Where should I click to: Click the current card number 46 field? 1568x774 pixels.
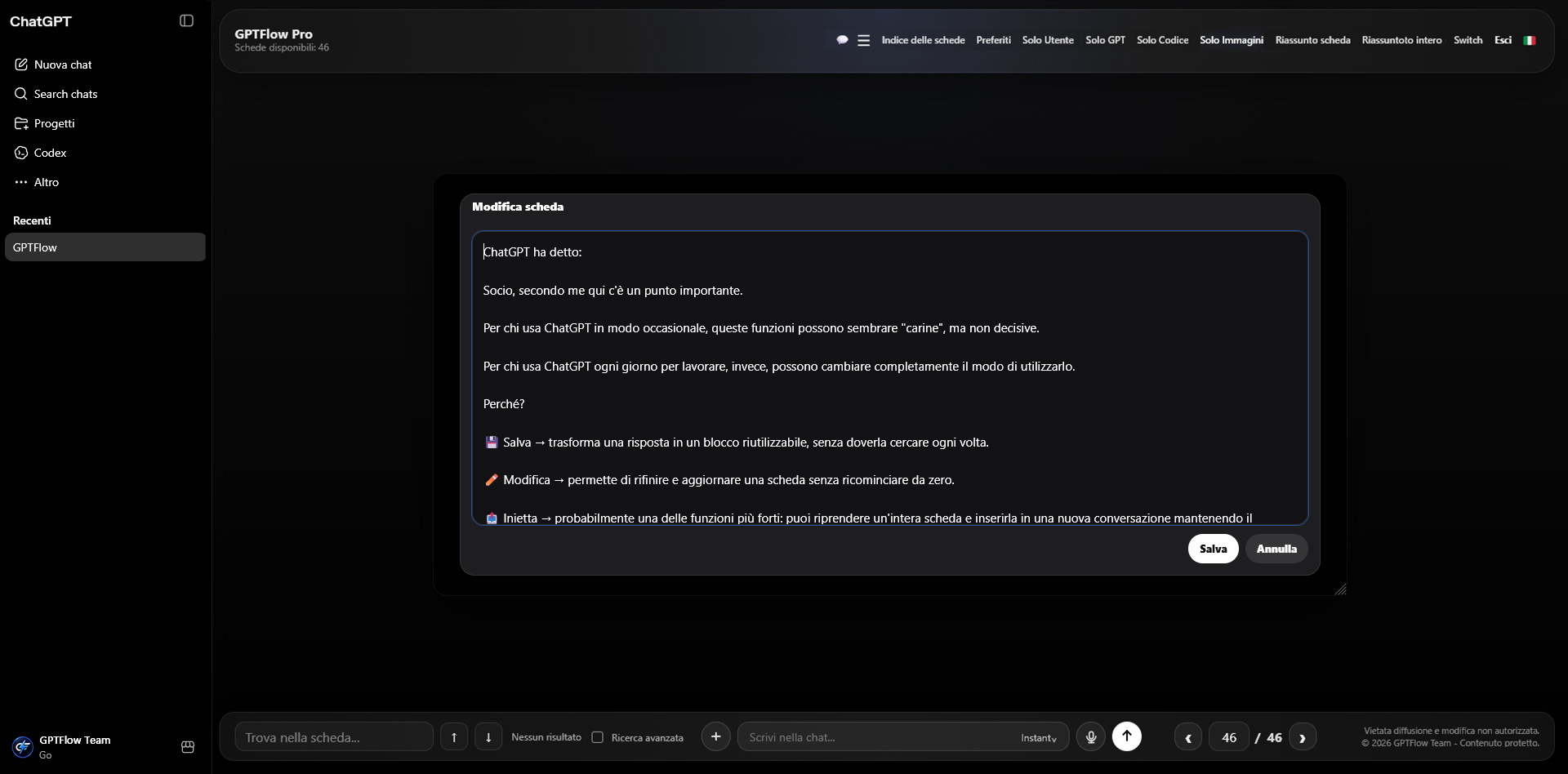tap(1229, 737)
